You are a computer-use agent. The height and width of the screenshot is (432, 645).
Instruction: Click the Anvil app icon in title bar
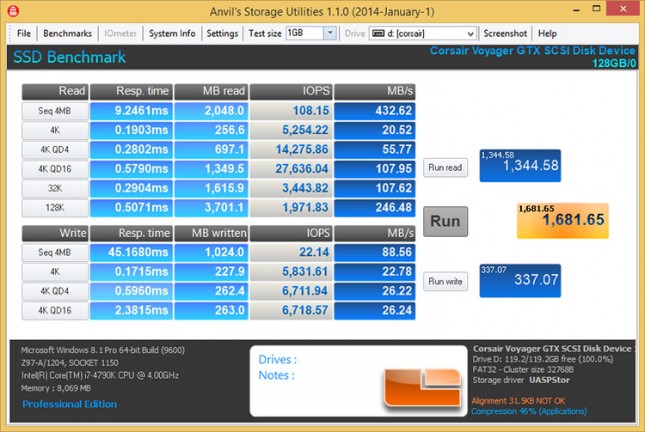(x=13, y=11)
